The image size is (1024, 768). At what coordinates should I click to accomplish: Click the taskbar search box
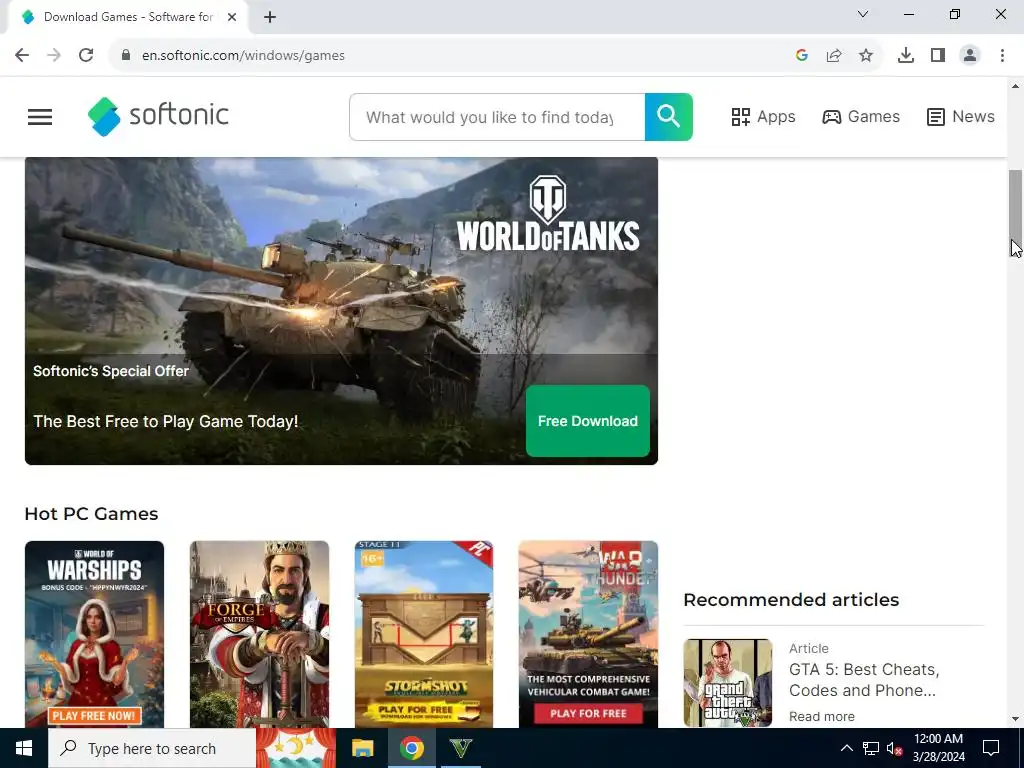pos(152,748)
